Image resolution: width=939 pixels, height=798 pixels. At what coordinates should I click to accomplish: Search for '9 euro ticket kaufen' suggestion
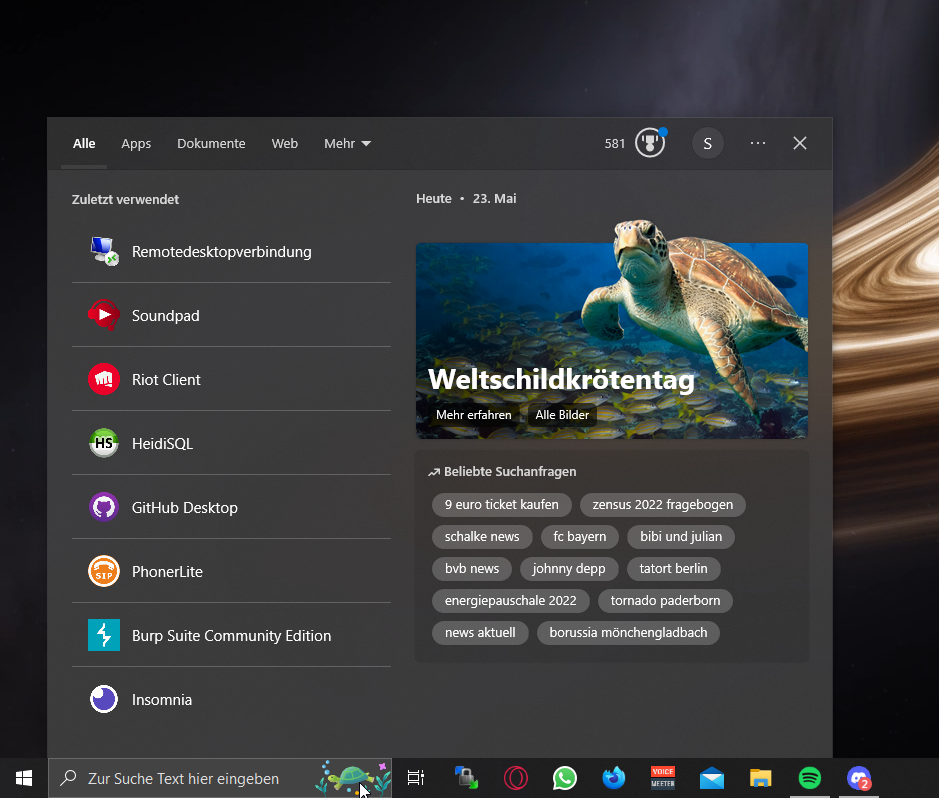(501, 505)
